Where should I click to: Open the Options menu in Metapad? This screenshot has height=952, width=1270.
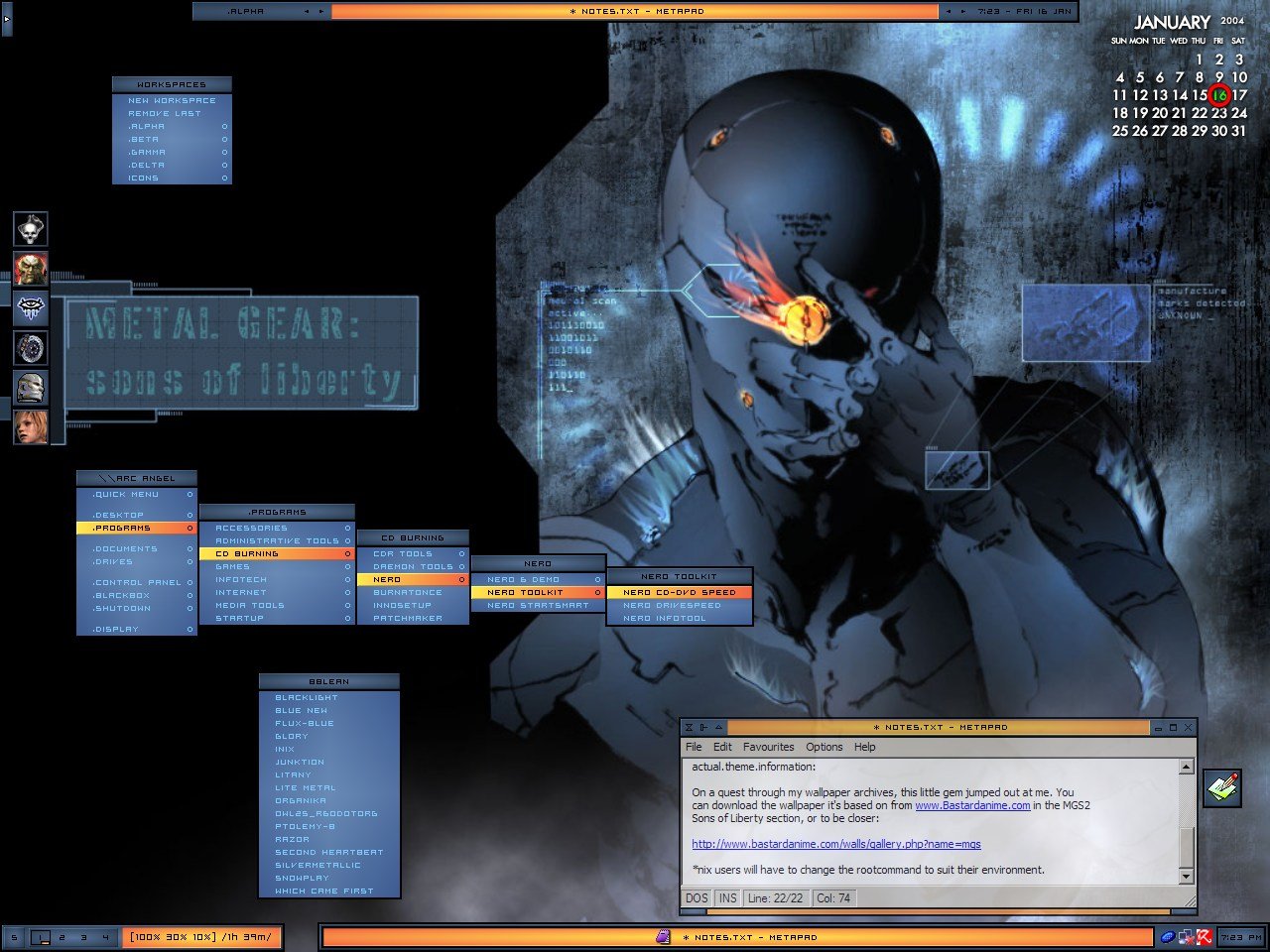tap(825, 747)
